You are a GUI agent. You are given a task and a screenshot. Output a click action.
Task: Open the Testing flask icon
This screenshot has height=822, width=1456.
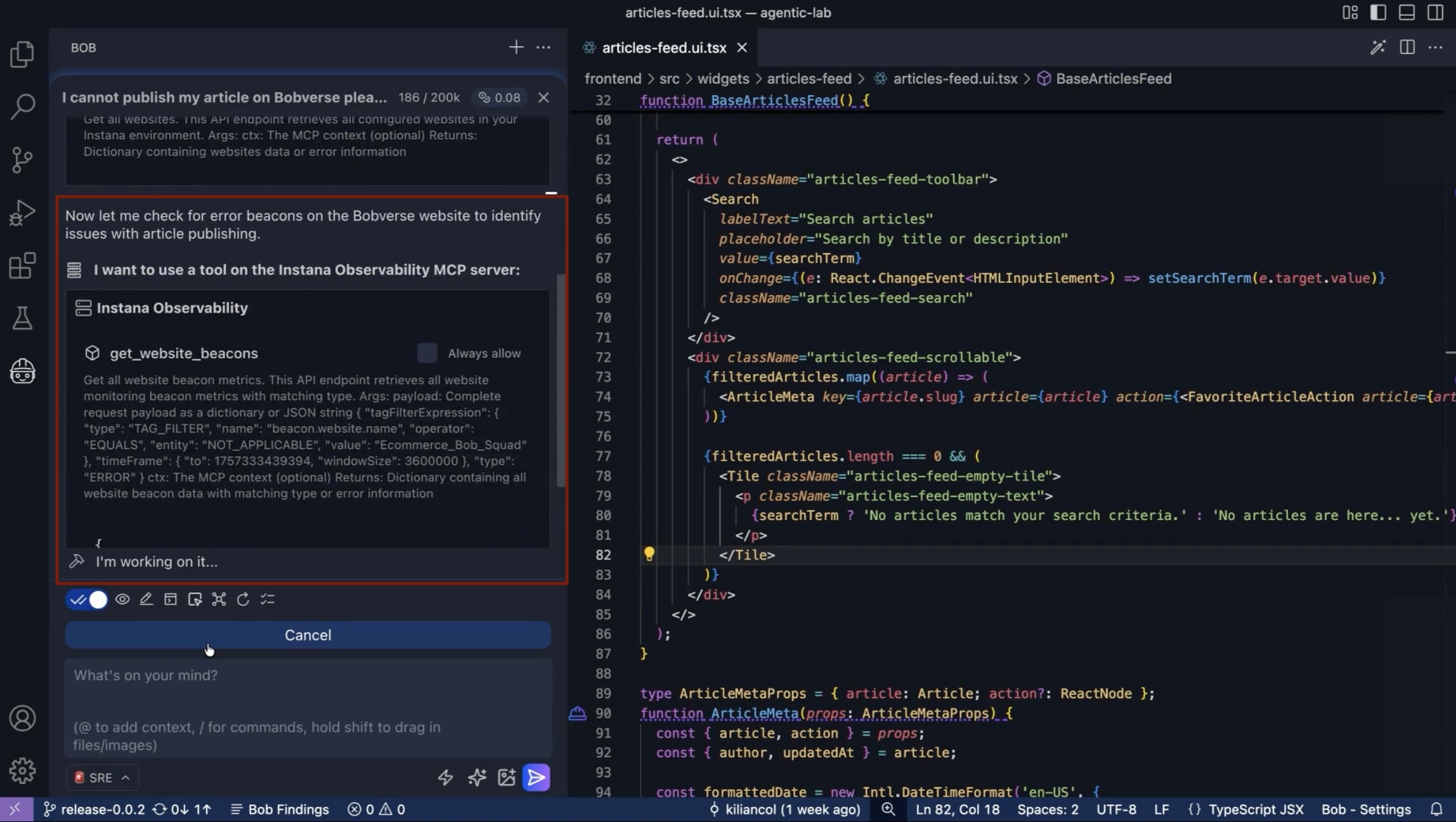pyautogui.click(x=23, y=318)
